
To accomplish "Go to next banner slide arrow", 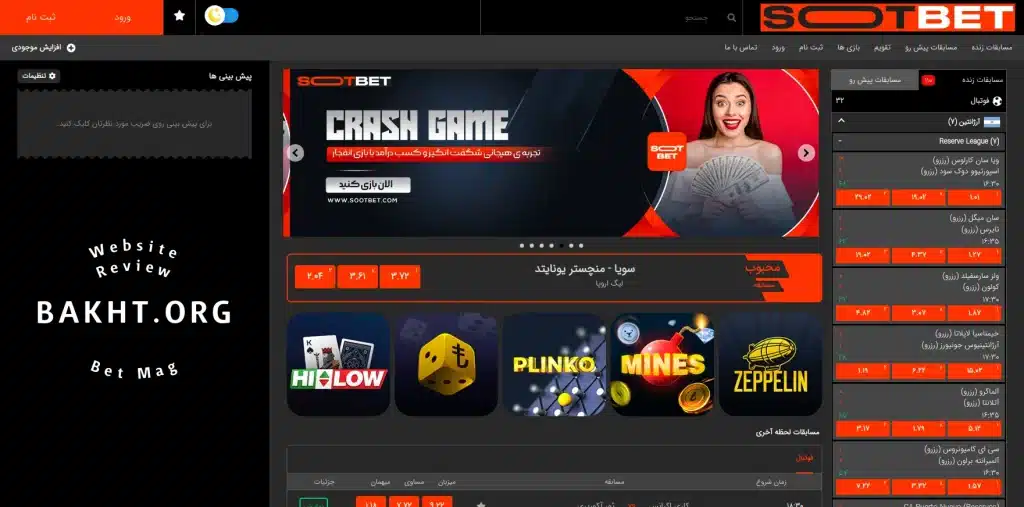I will [x=805, y=153].
